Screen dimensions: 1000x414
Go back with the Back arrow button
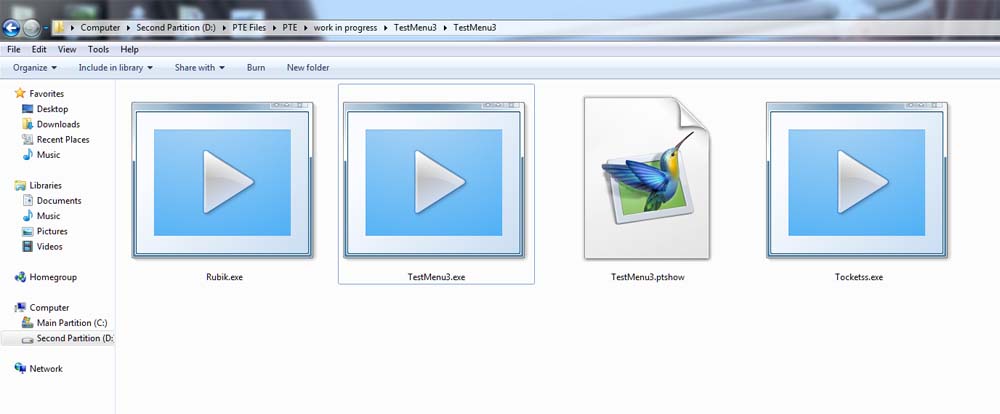click(x=11, y=27)
